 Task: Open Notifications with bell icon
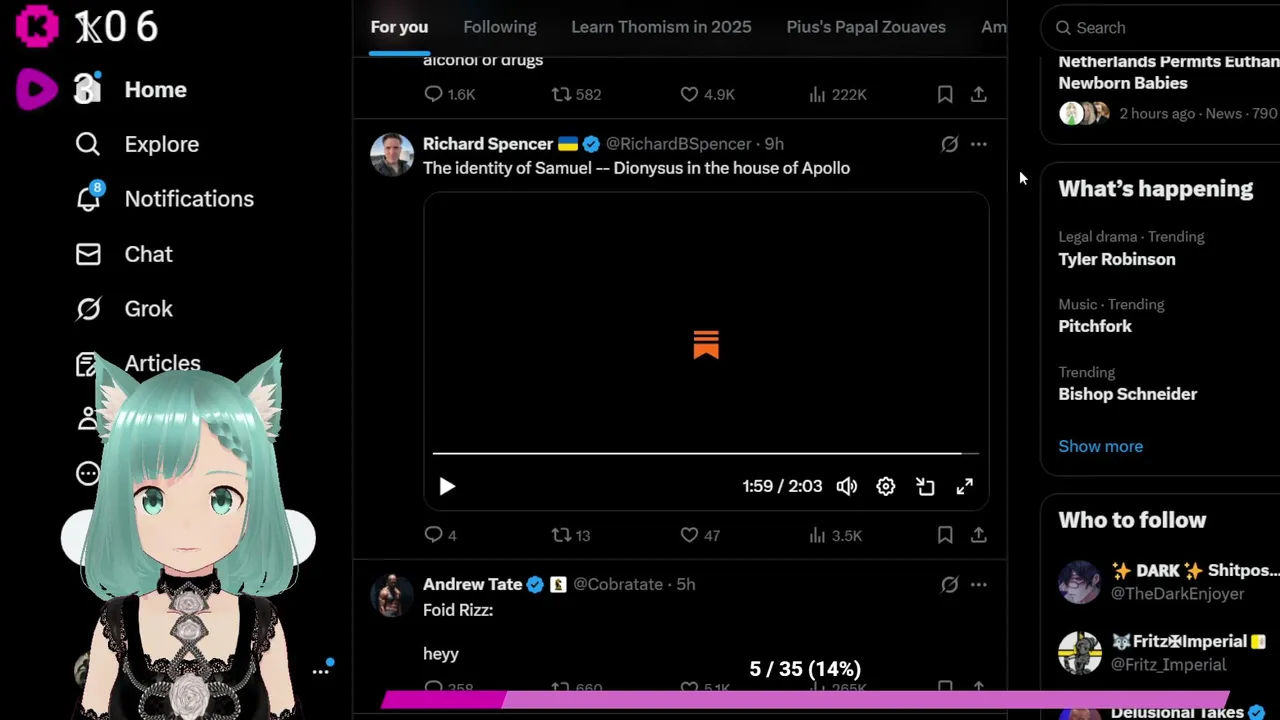(164, 199)
